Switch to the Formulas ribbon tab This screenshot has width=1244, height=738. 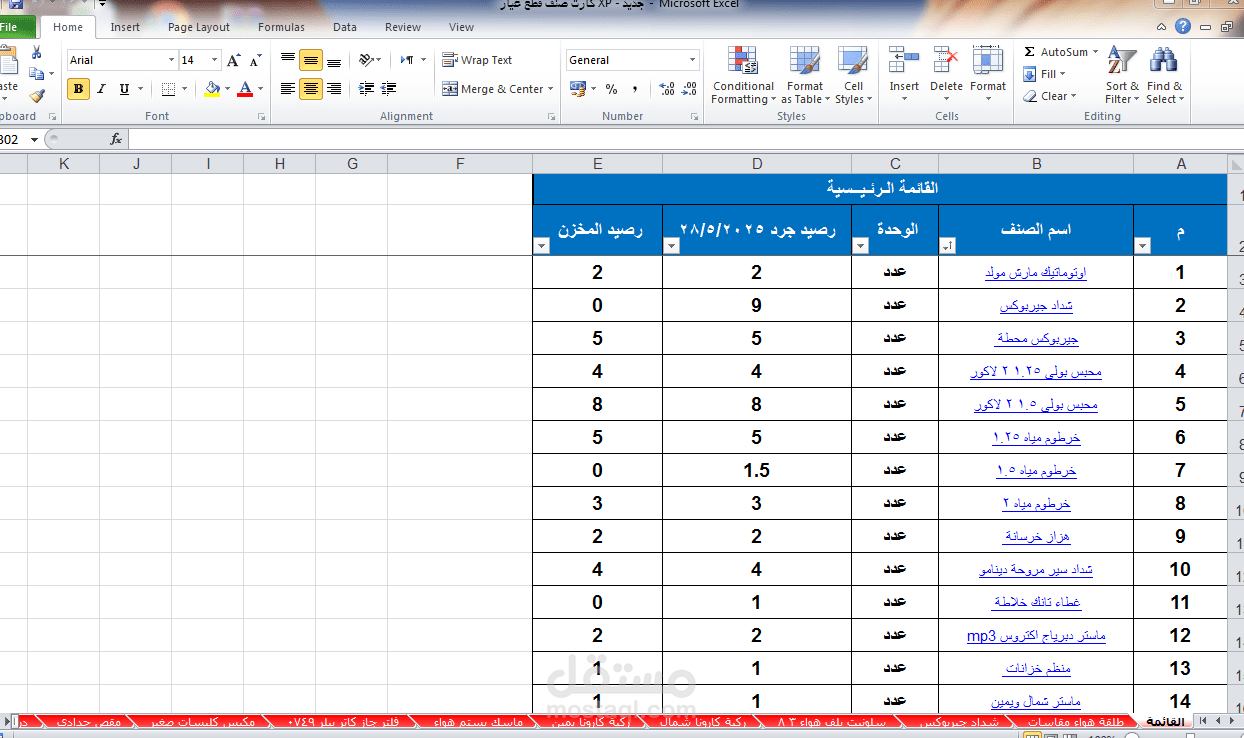[x=281, y=27]
